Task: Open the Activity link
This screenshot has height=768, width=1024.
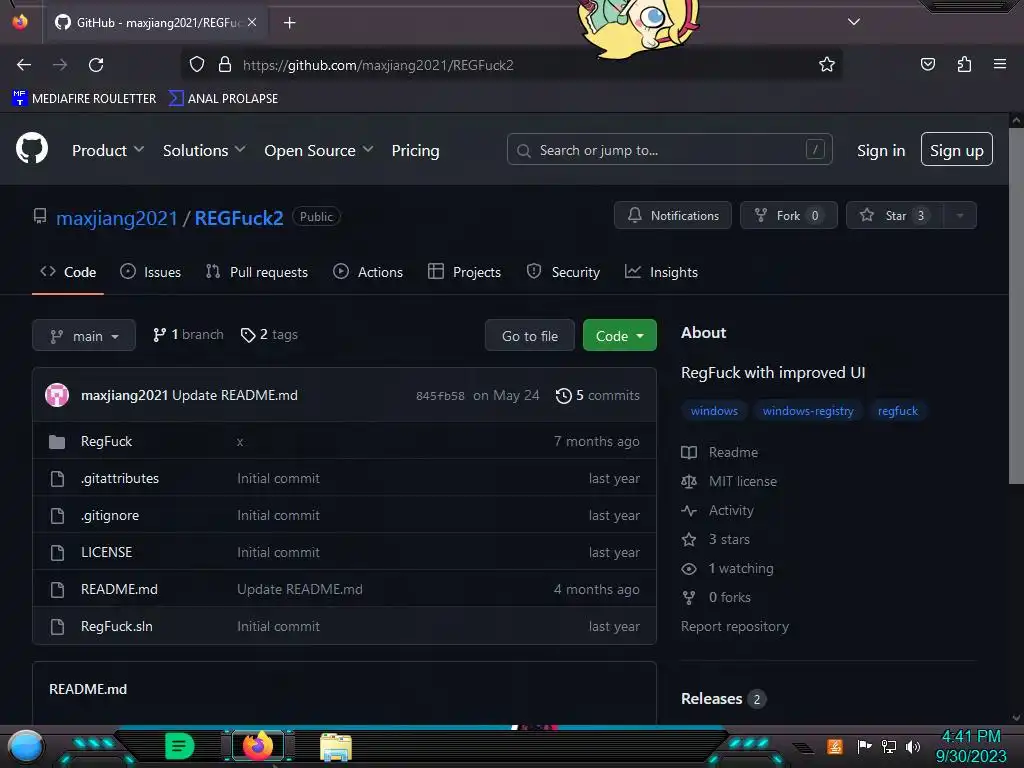Action: click(x=718, y=510)
